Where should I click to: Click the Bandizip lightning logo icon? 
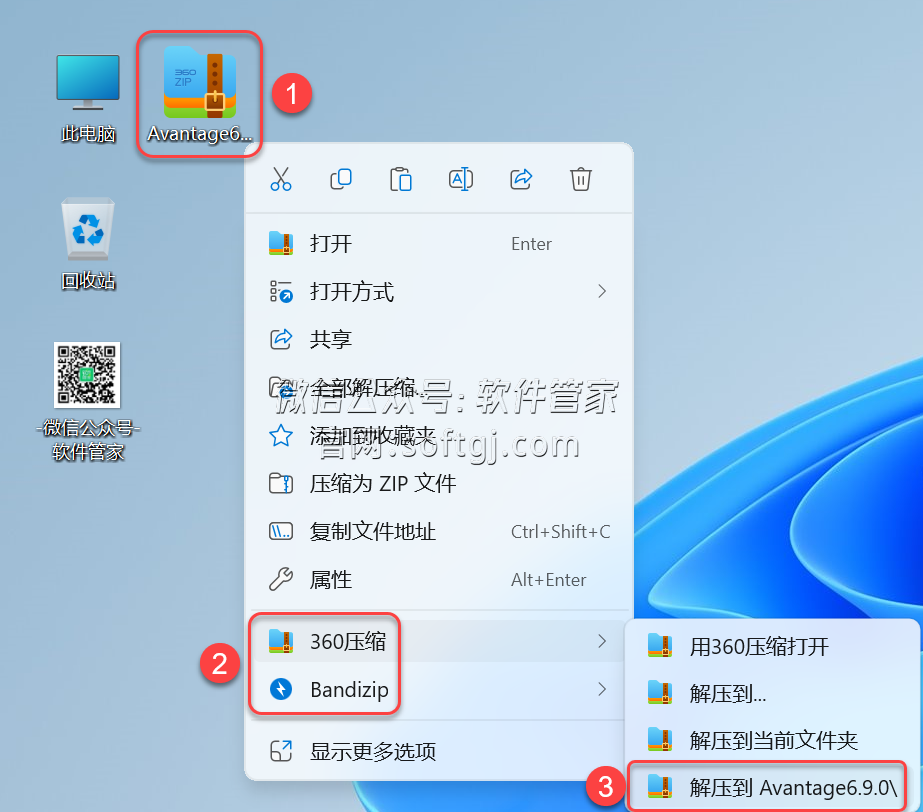[x=281, y=689]
